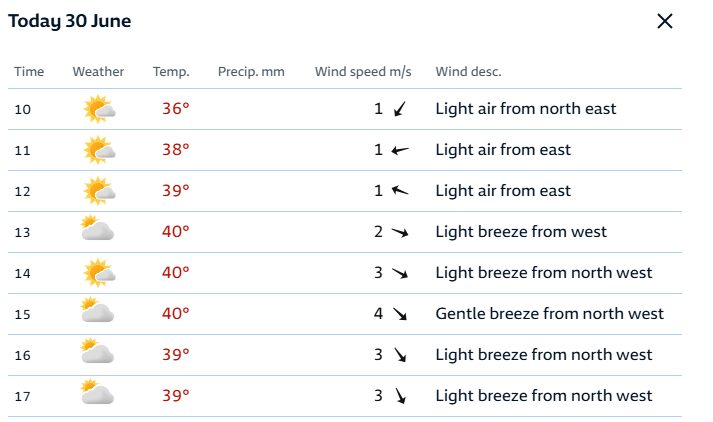The height and width of the screenshot is (422, 713).
Task: Click the weather icon for hour 12
Action: (99, 191)
